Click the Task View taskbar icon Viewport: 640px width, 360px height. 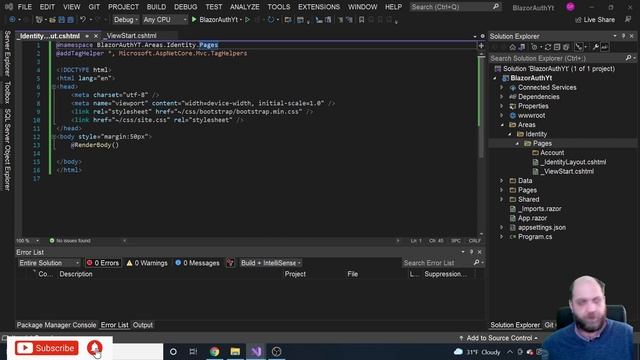[x=193, y=351]
